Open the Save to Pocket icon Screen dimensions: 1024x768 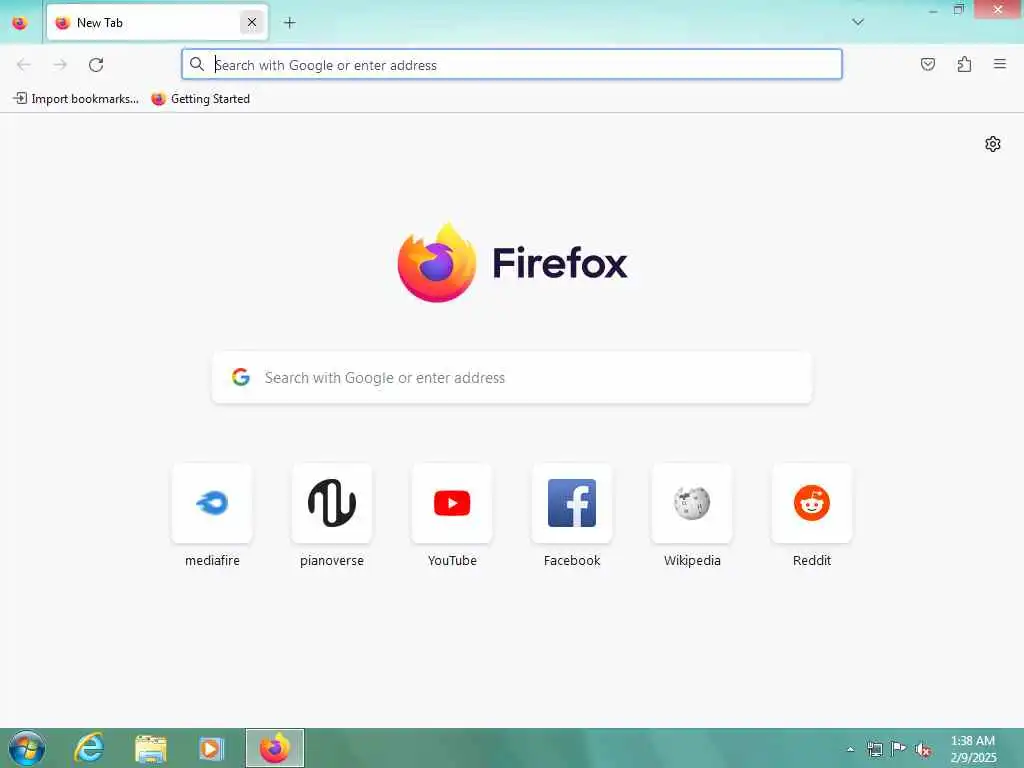click(x=927, y=64)
